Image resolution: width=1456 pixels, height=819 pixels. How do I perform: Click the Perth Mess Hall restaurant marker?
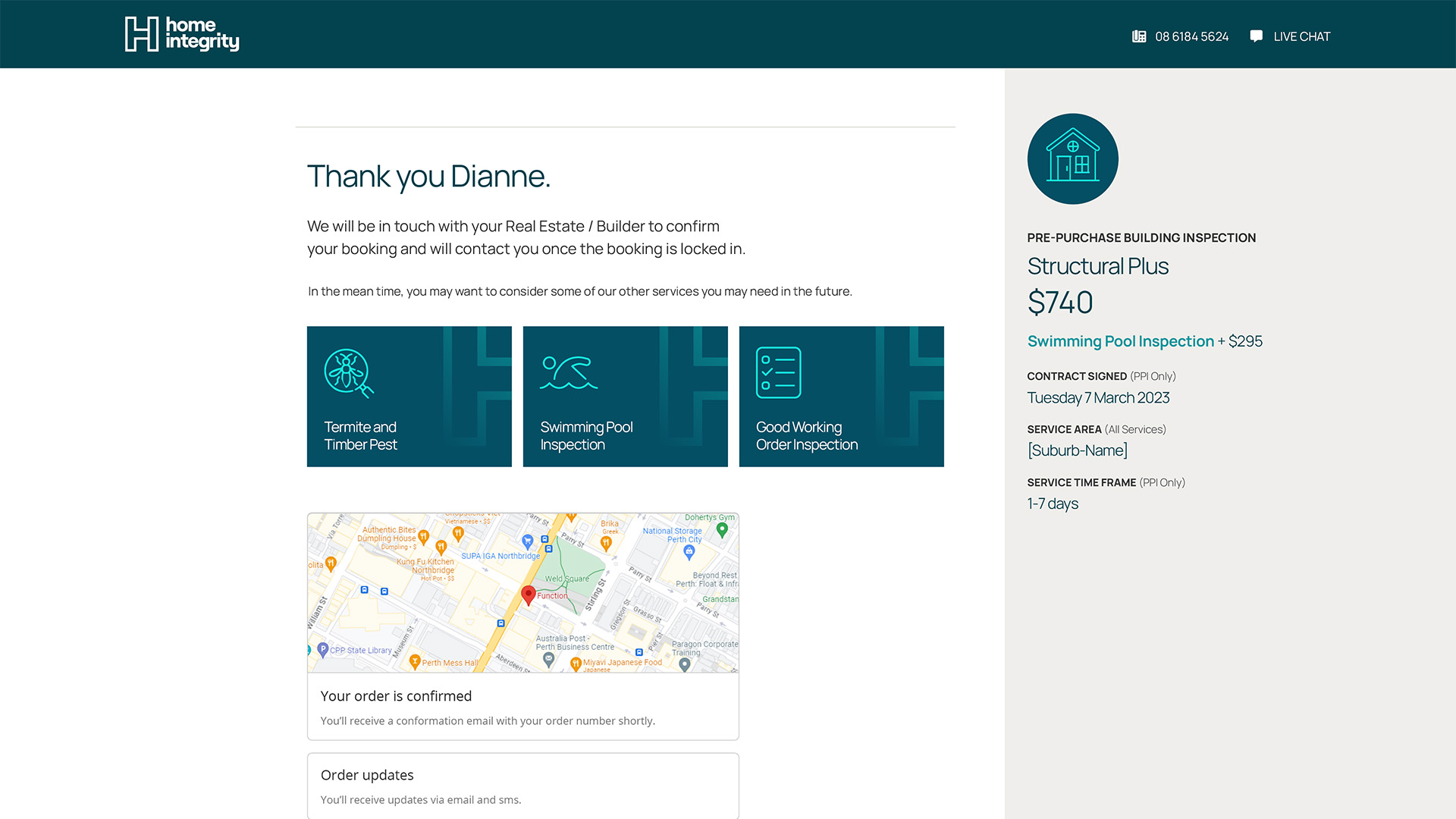tap(415, 662)
